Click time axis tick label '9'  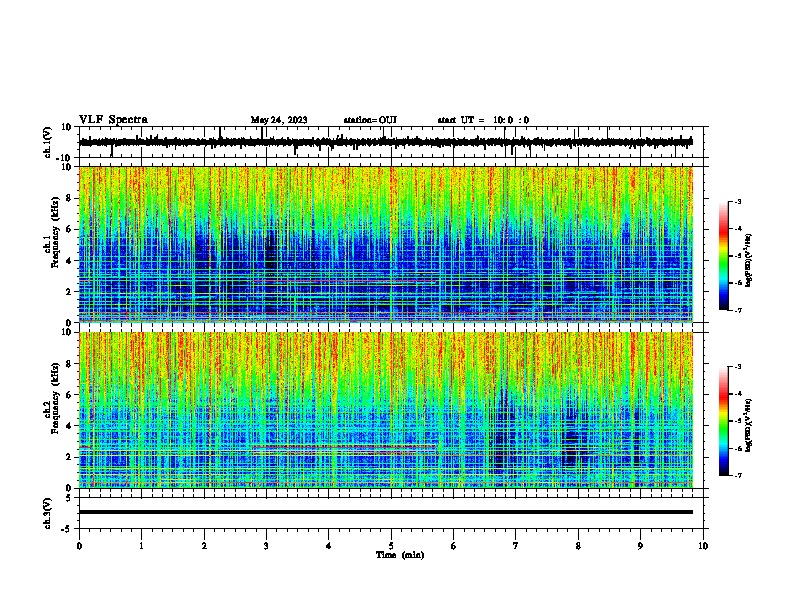640,546
